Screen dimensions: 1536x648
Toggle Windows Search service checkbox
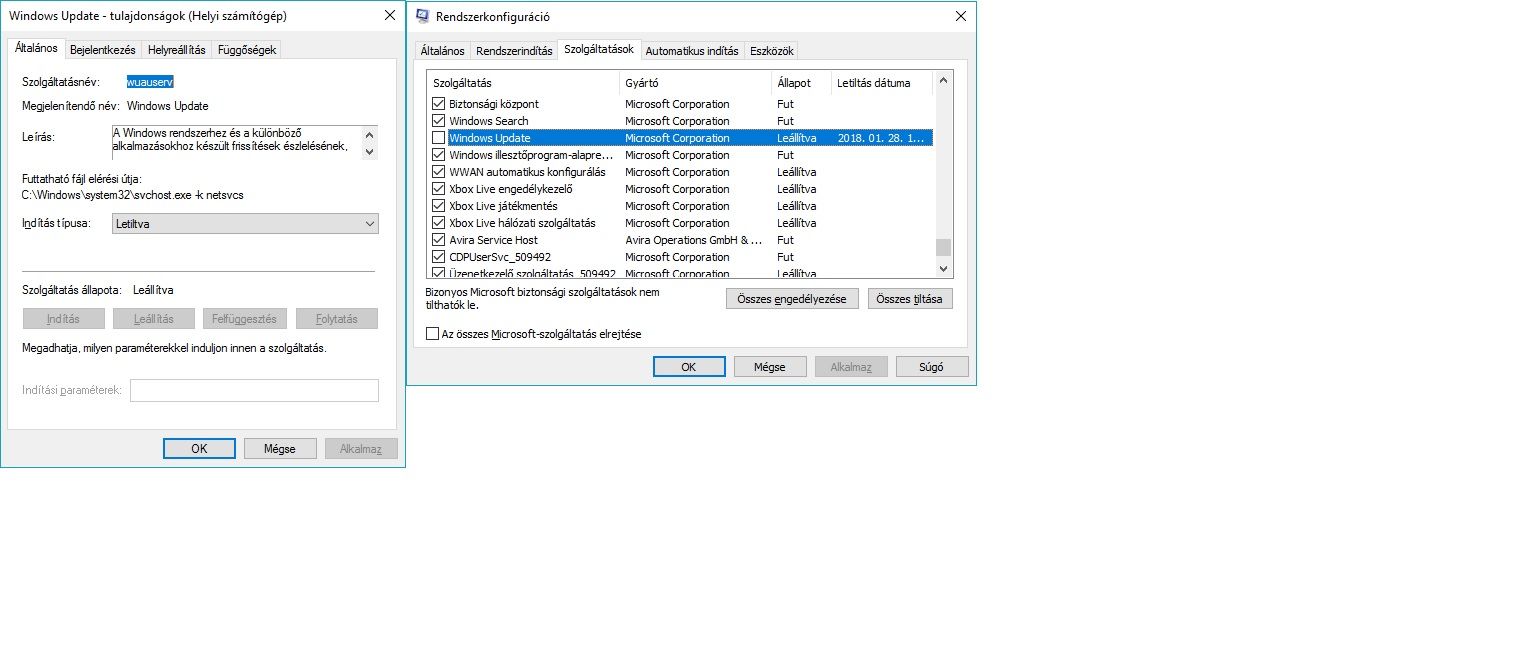438,121
